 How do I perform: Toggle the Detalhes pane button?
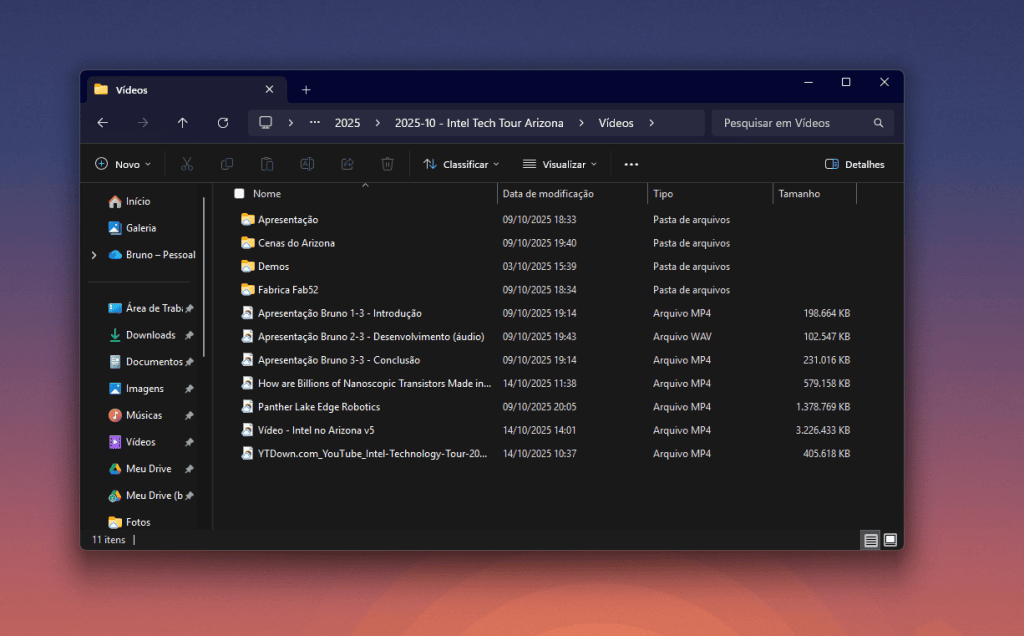[x=854, y=165]
